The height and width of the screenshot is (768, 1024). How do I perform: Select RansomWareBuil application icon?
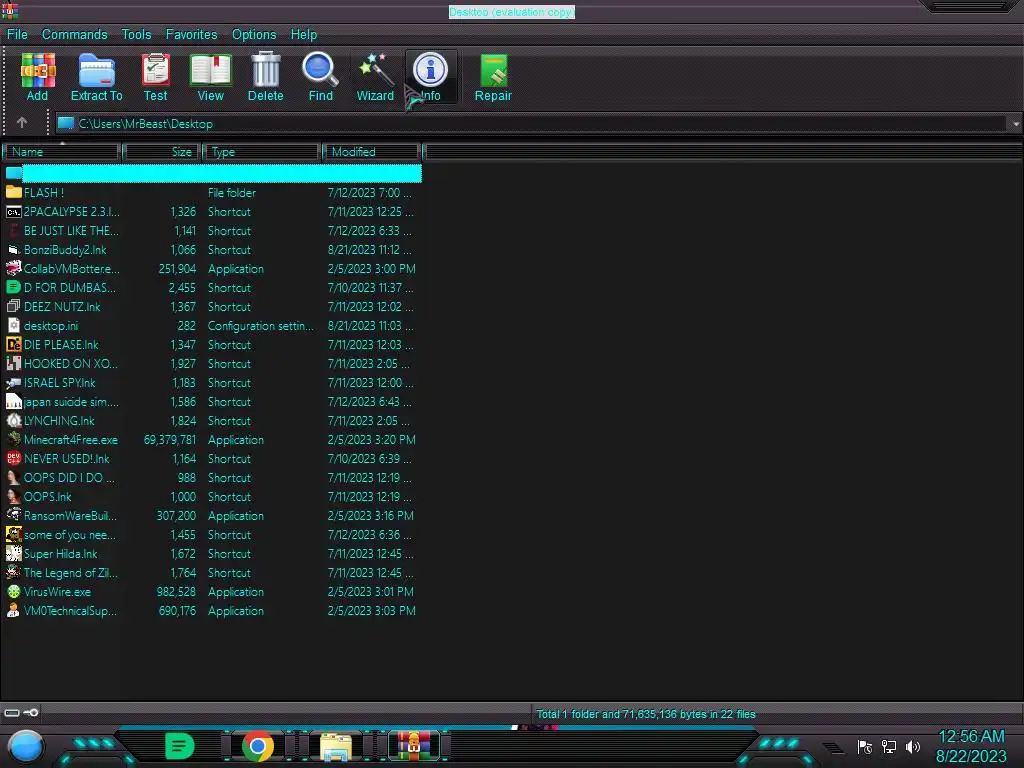(x=14, y=515)
